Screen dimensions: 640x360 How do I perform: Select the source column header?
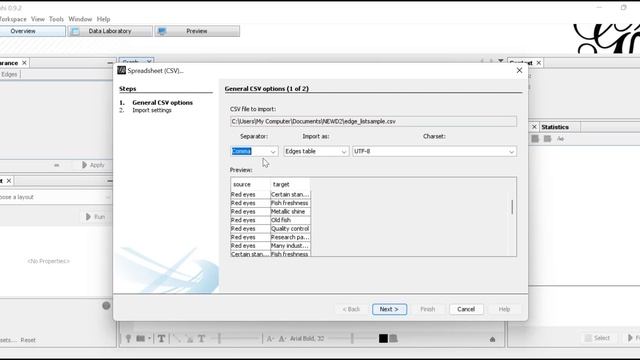[250, 184]
